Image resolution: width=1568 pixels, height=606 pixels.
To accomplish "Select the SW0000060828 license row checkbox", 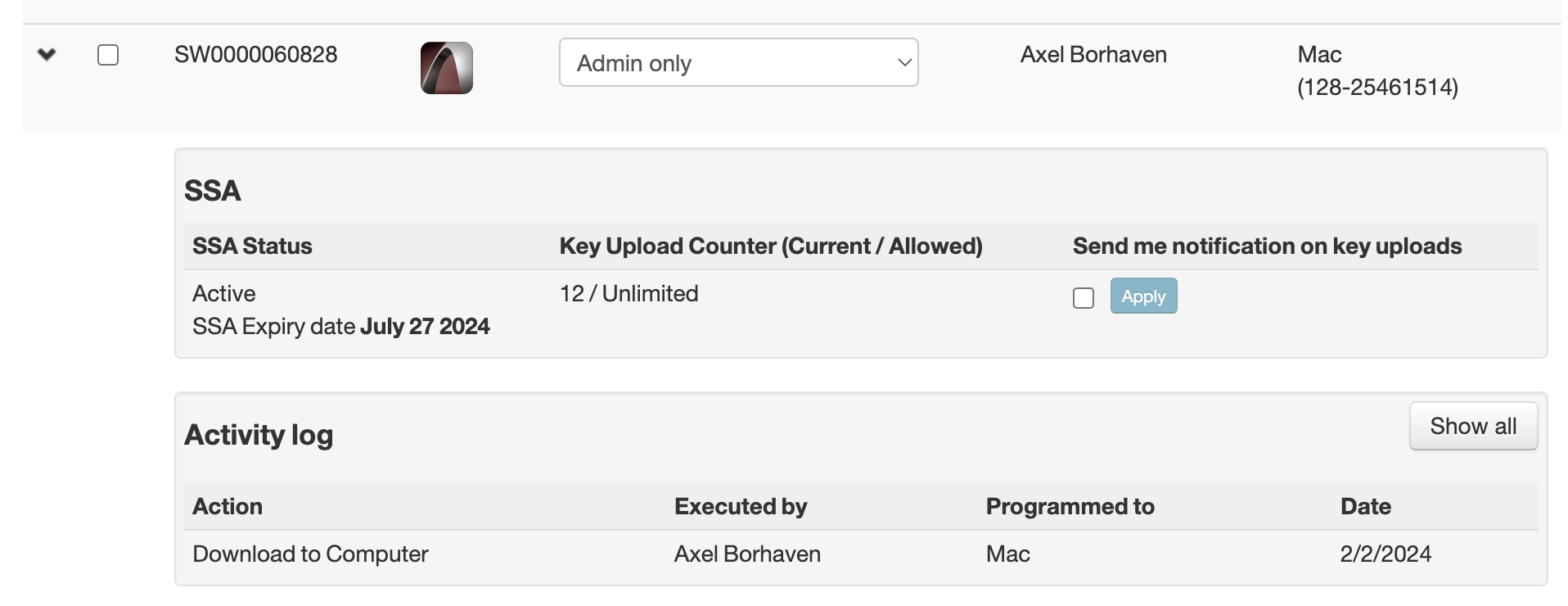I will click(108, 55).
